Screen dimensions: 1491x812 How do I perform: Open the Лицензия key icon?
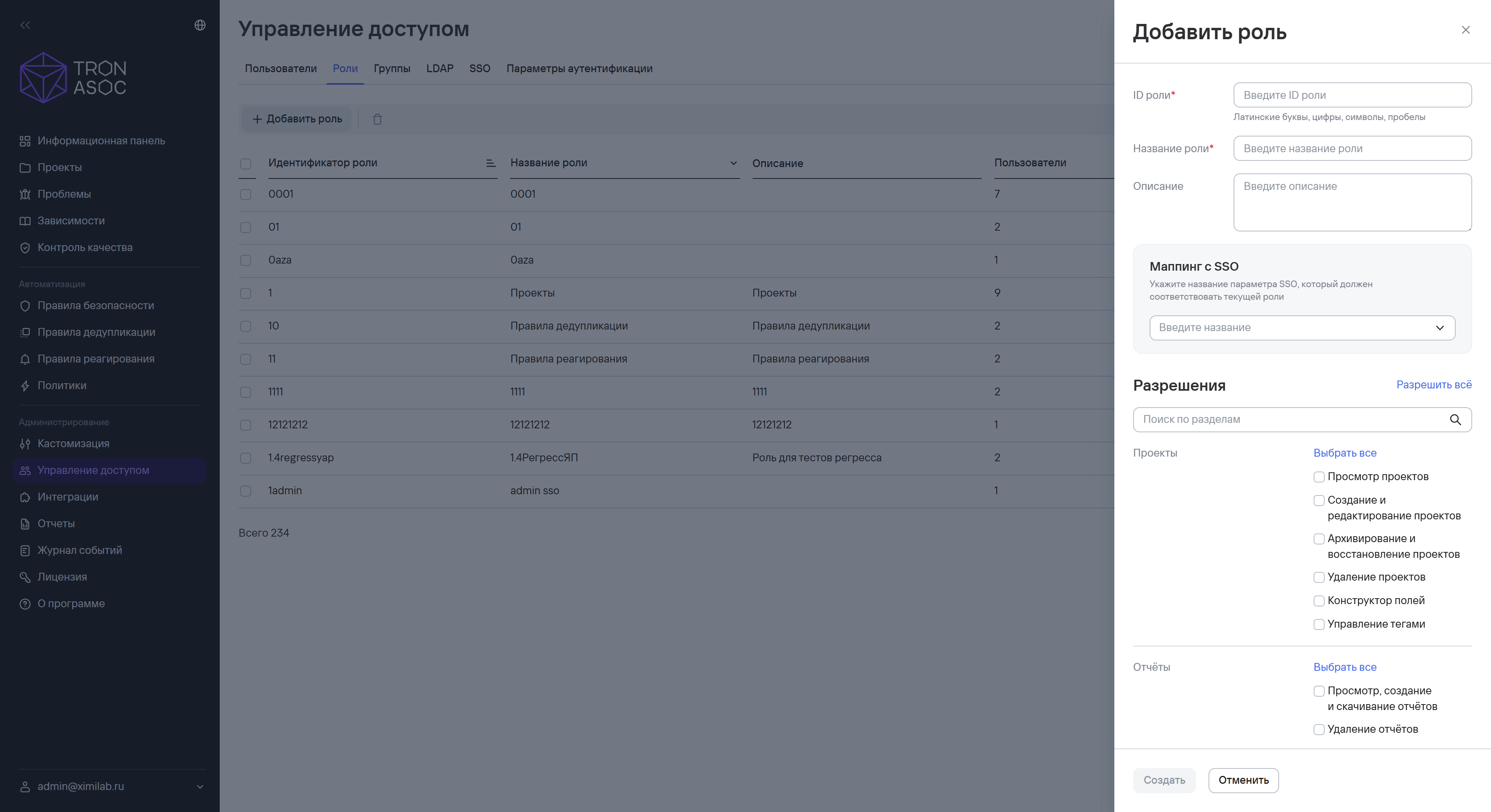pos(25,577)
